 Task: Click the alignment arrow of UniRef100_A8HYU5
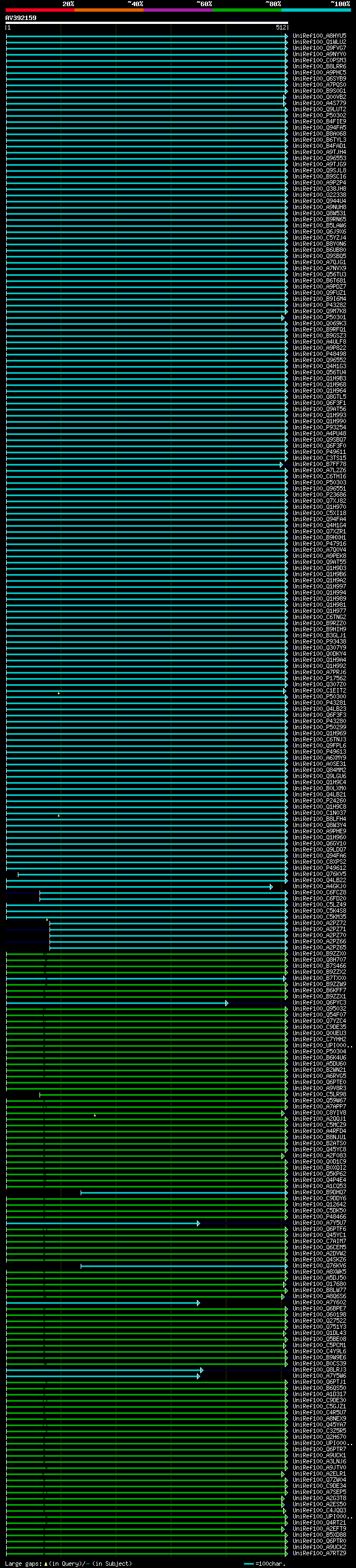pyautogui.click(x=147, y=36)
